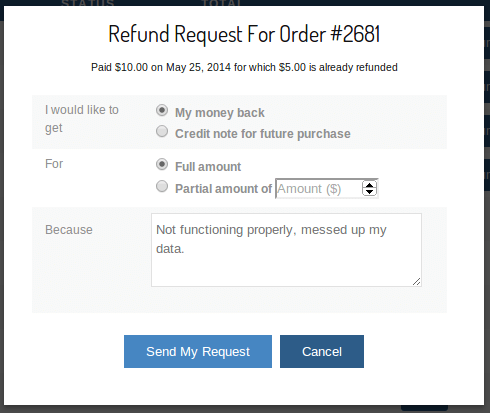Increase amount with the up stepper arrow

tap(369, 185)
